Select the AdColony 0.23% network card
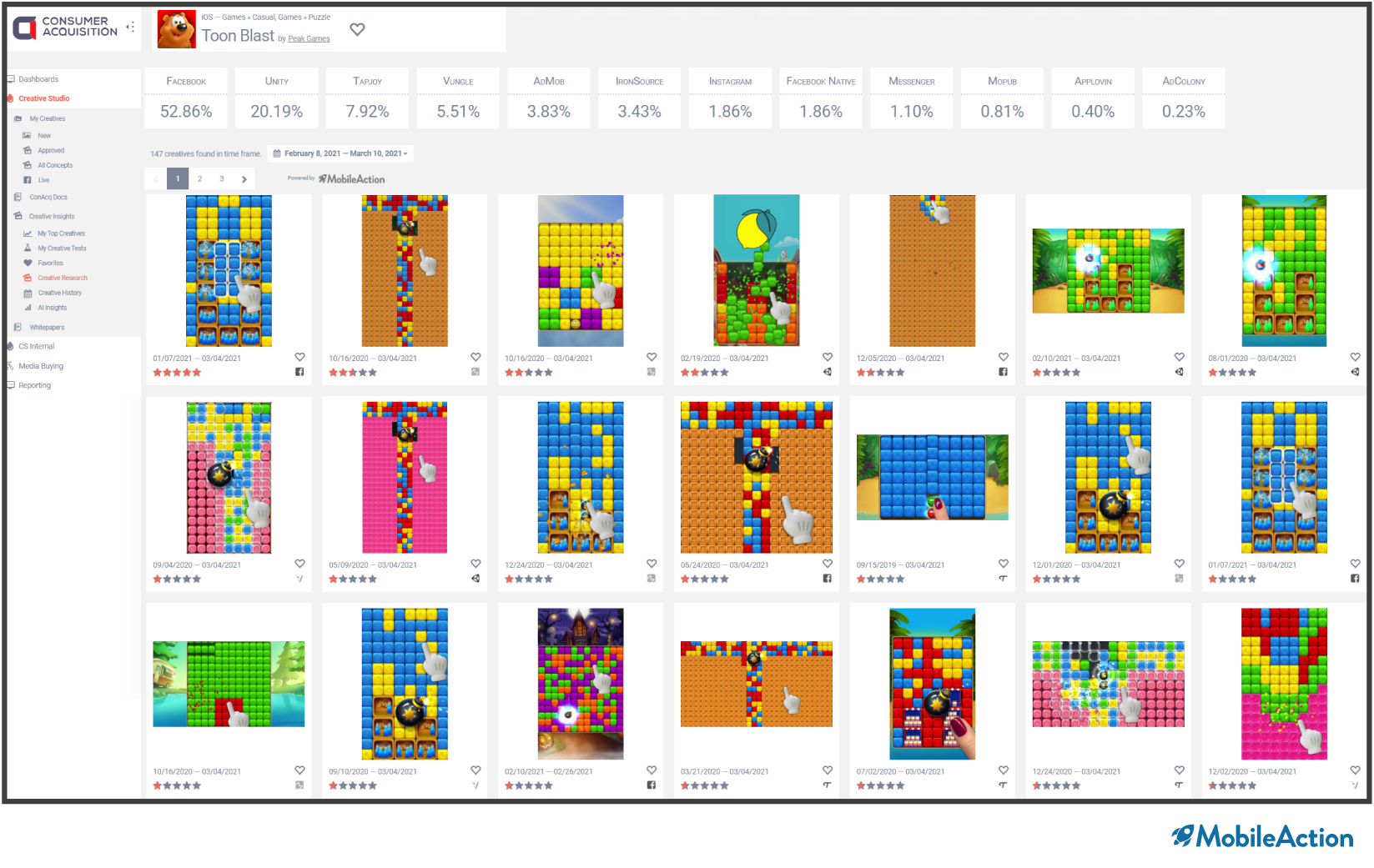Viewport: 1374px width, 868px height. (x=1184, y=98)
